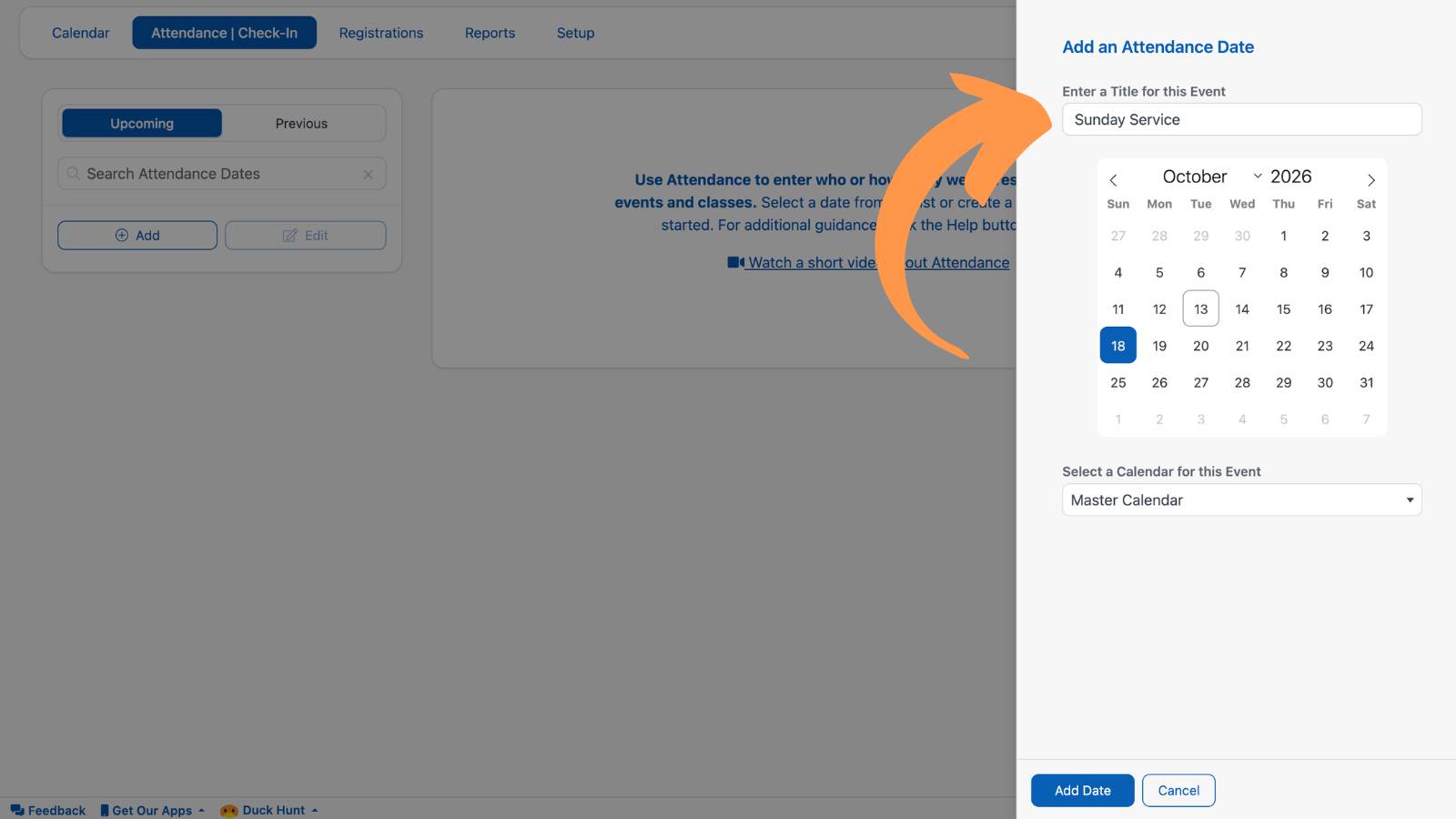The image size is (1456, 819).
Task: Select October 24 in calendar
Action: tap(1366, 346)
